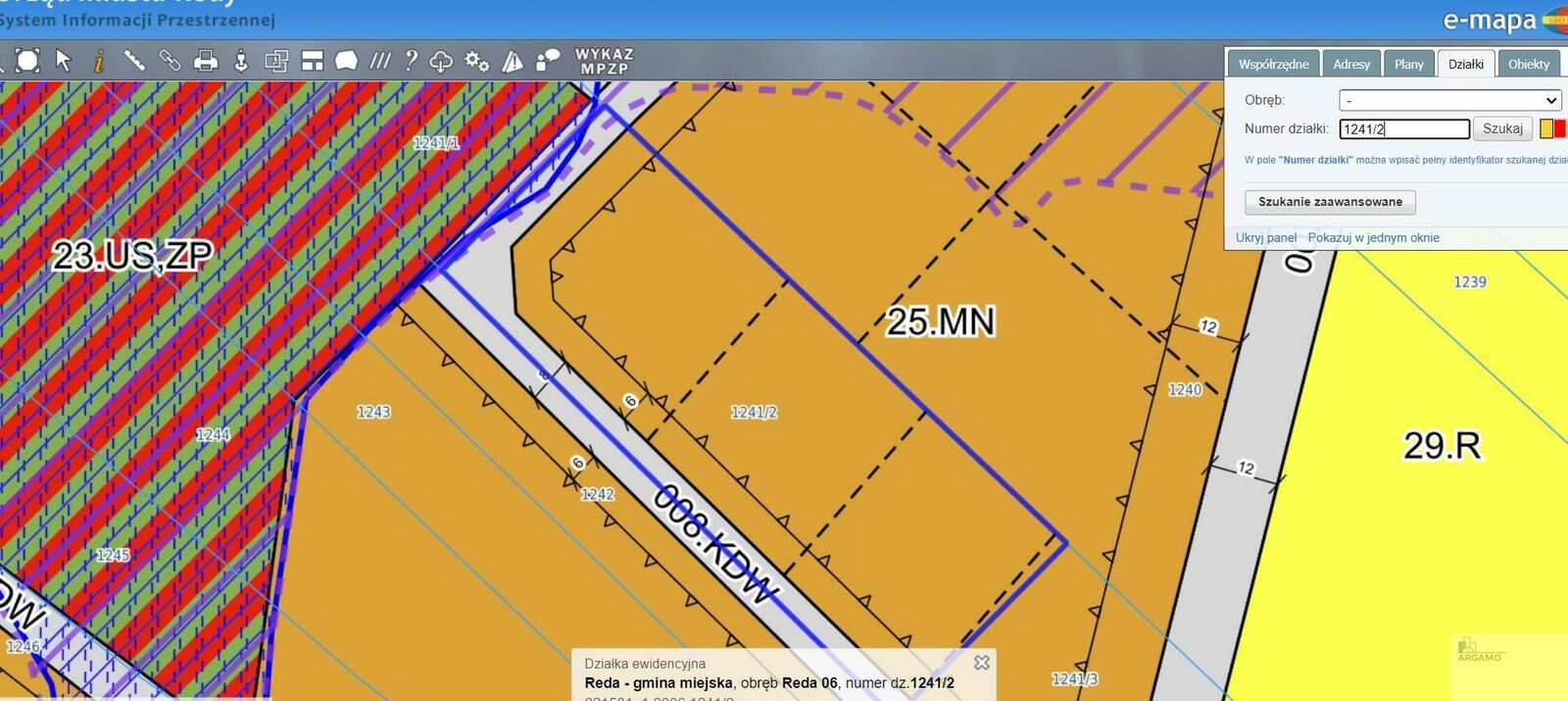Open the WYKAZ MPZP list
Screen dimensions: 1568x701
coord(604,61)
